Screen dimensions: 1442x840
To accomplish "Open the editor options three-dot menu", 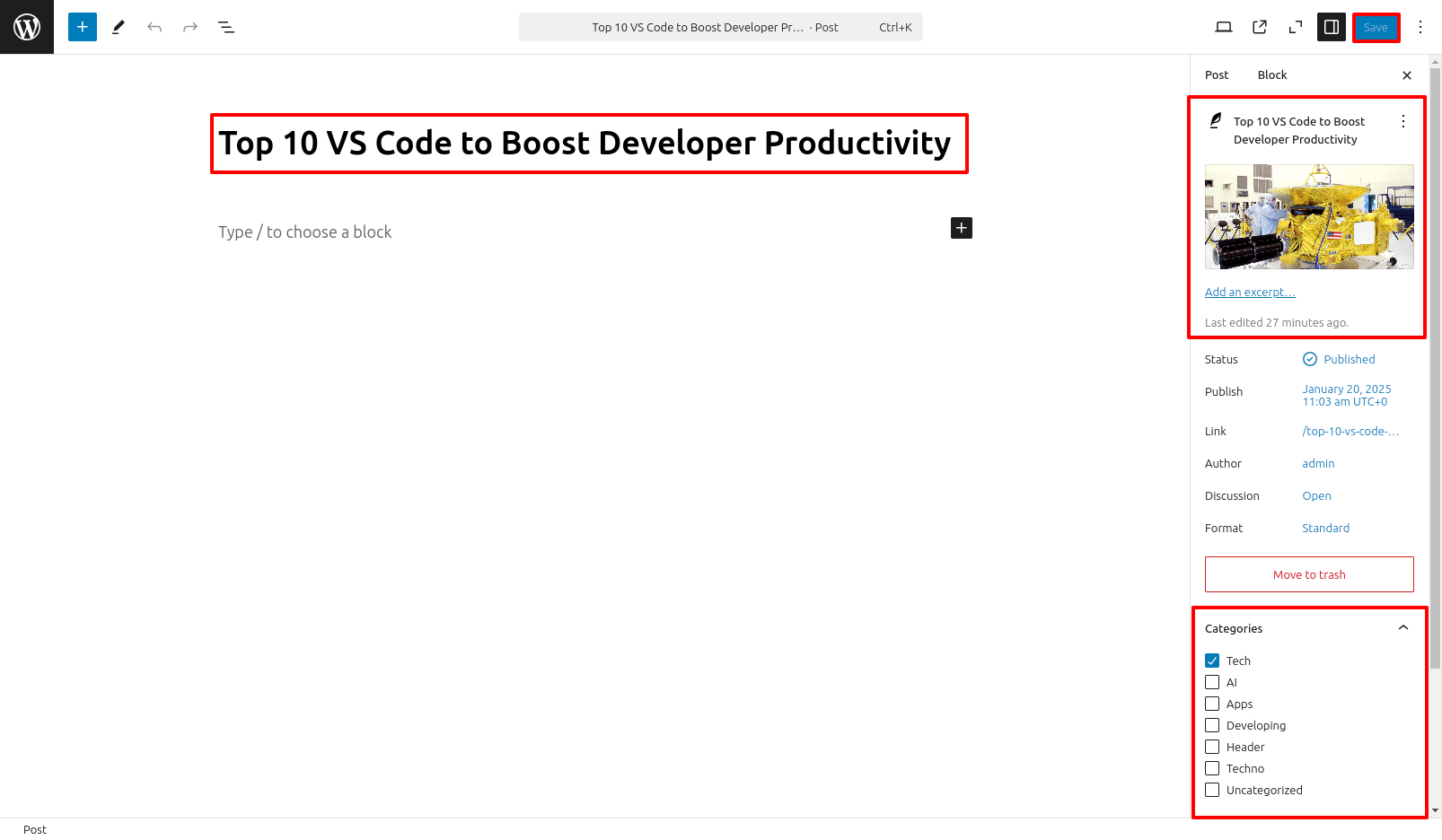I will (x=1420, y=27).
